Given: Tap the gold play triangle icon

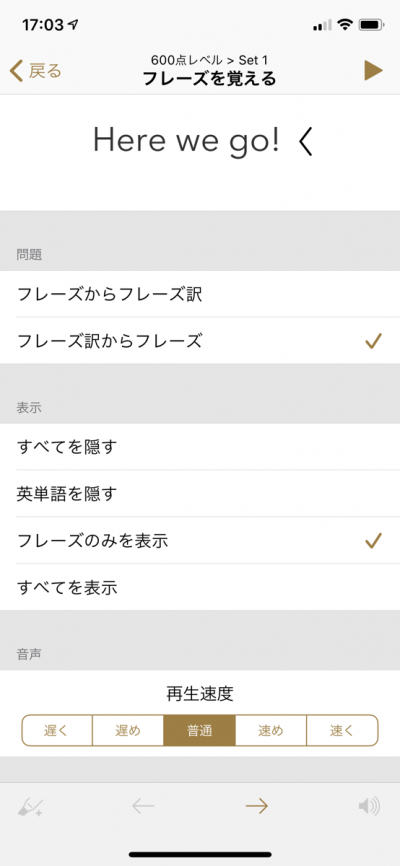Looking at the screenshot, I should [x=373, y=71].
